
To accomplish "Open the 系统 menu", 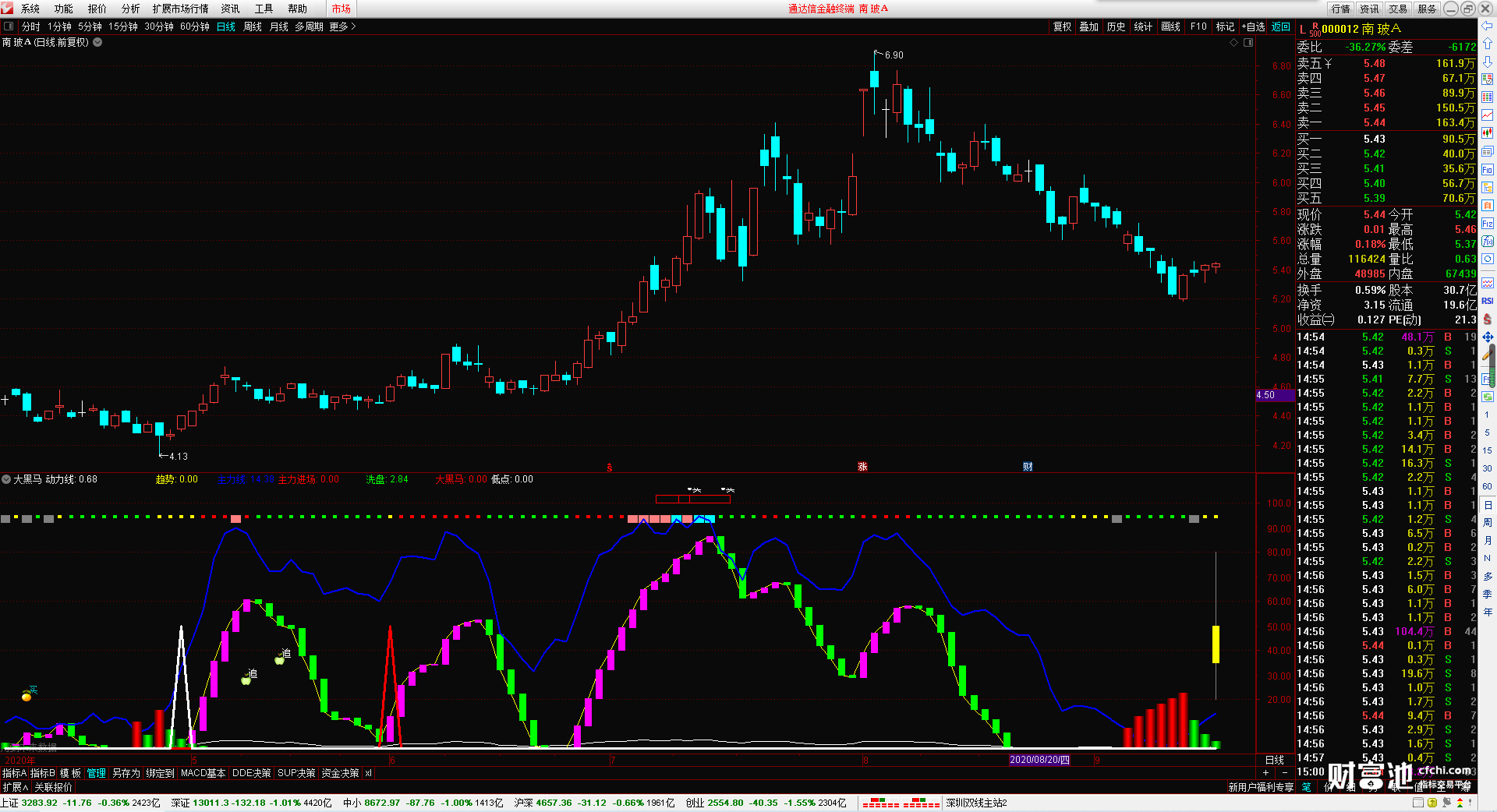I will coord(30,9).
